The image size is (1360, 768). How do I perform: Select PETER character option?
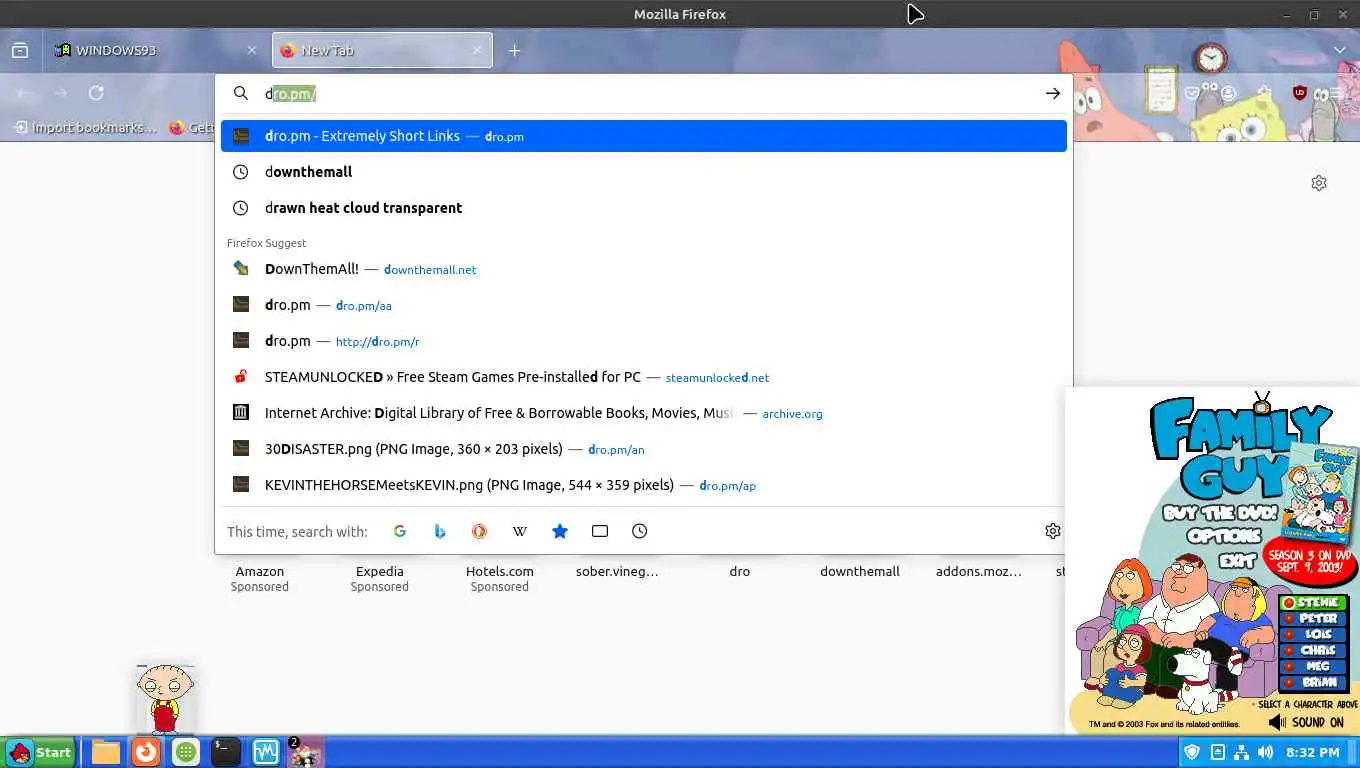(1315, 619)
